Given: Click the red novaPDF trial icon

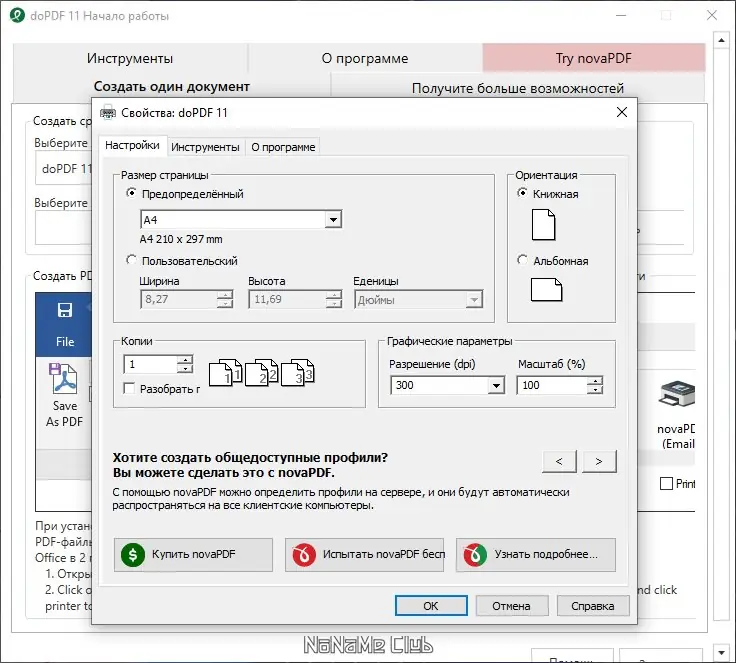Looking at the screenshot, I should click(304, 555).
